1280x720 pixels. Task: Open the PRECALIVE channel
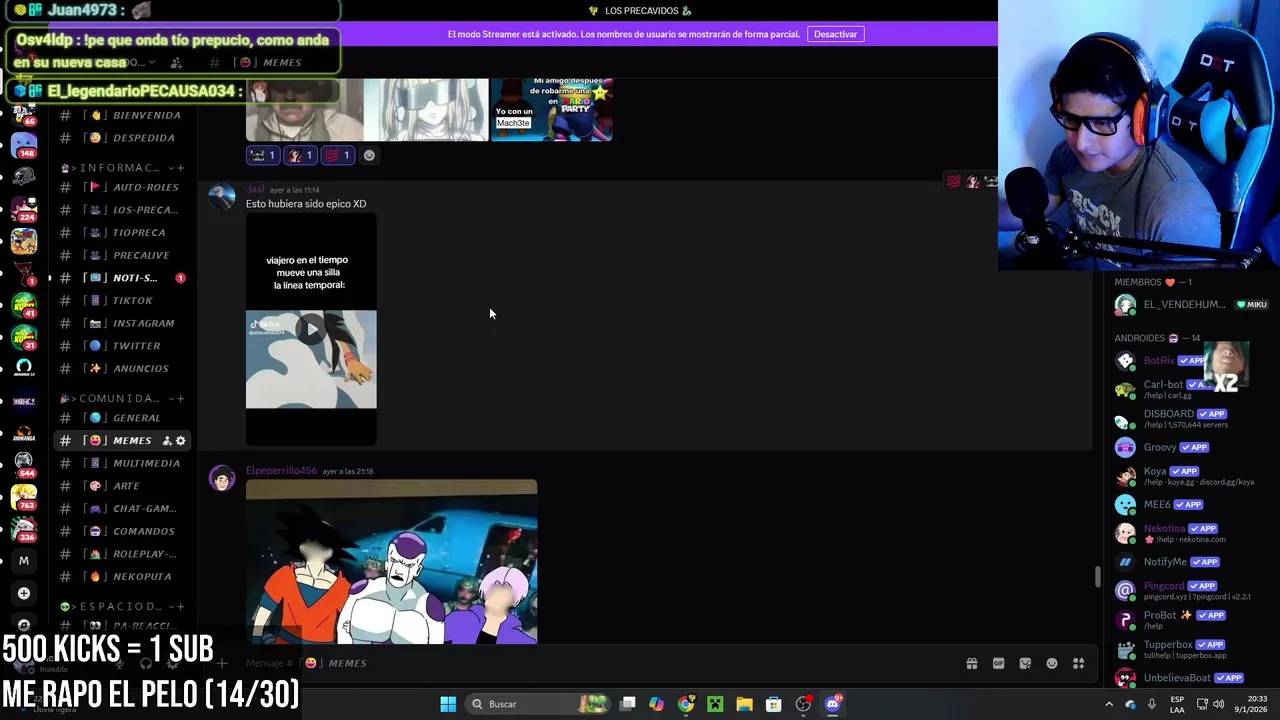coord(122,255)
